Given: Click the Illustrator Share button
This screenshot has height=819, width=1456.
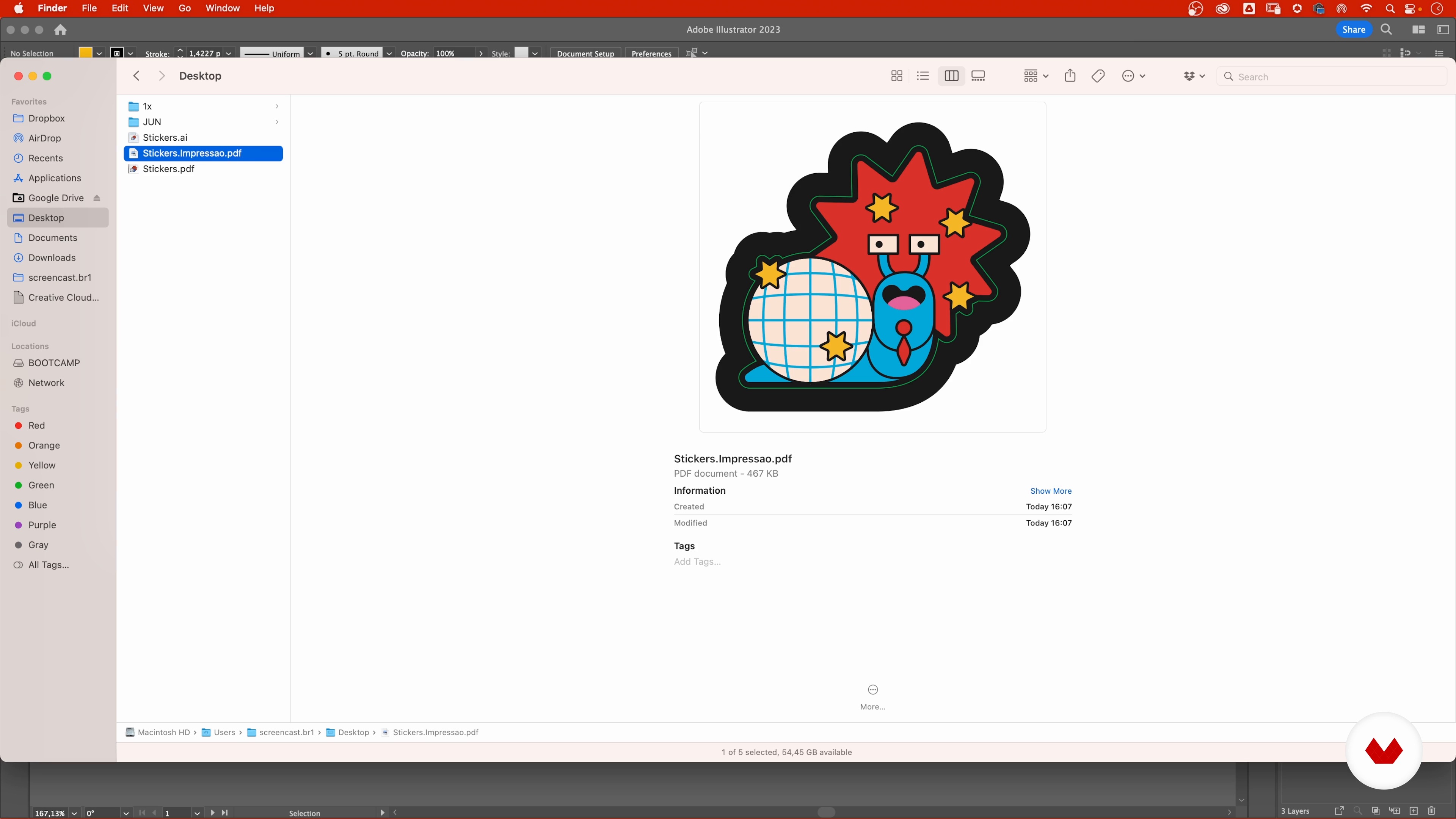Looking at the screenshot, I should (x=1353, y=30).
